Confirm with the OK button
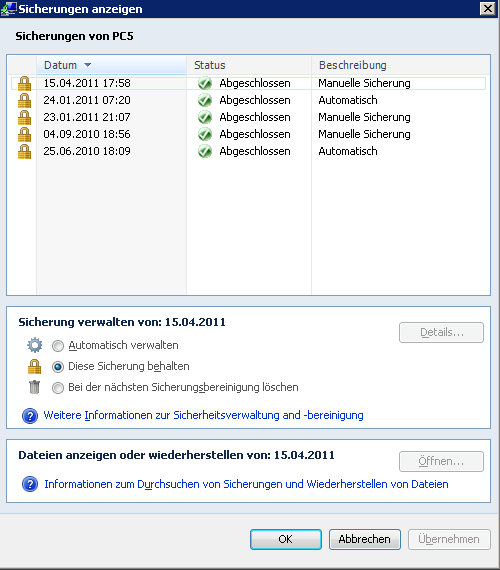 click(x=286, y=539)
